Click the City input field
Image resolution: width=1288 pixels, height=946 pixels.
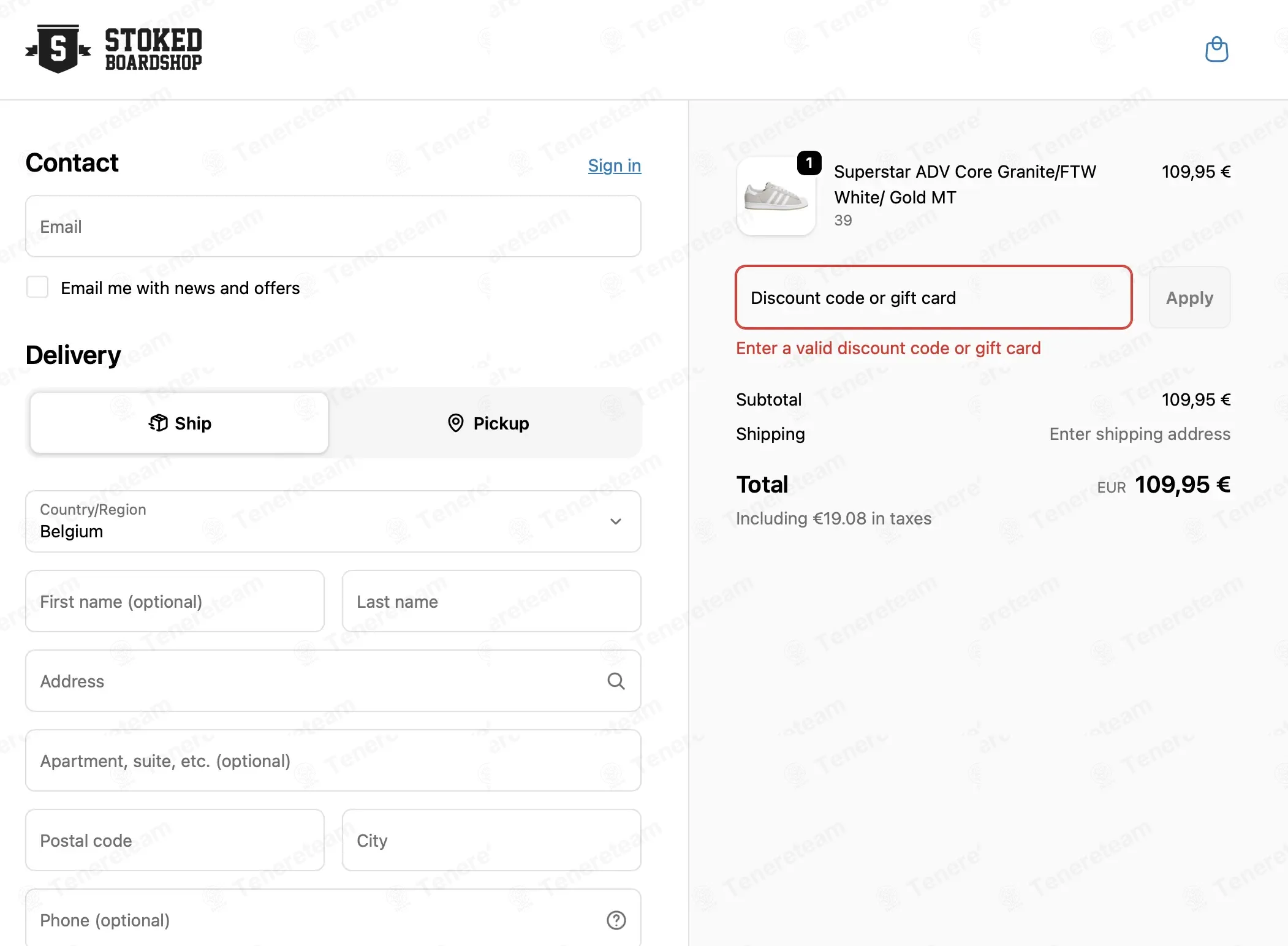(491, 841)
